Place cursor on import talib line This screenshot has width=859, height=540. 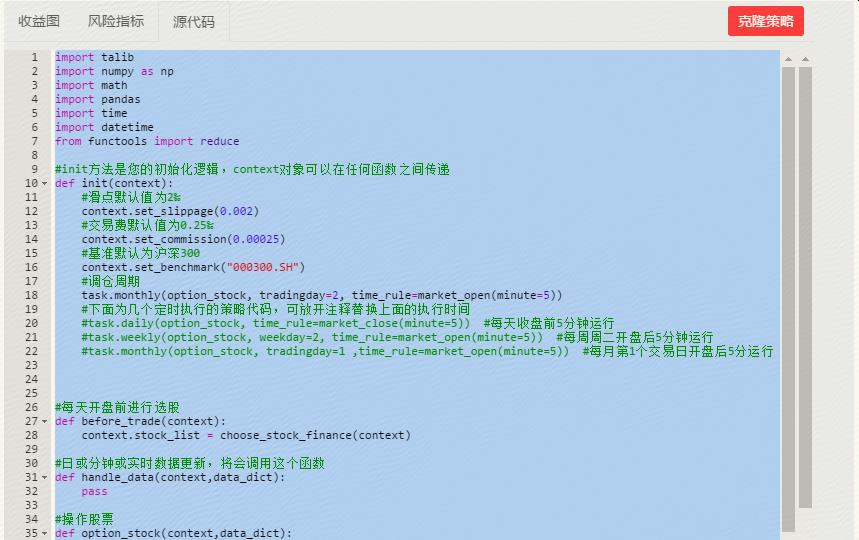pos(95,57)
